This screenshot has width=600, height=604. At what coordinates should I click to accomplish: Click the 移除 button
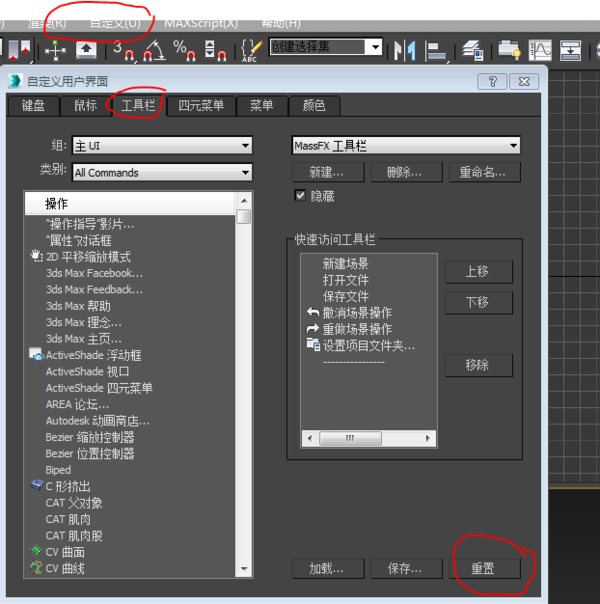[x=479, y=365]
